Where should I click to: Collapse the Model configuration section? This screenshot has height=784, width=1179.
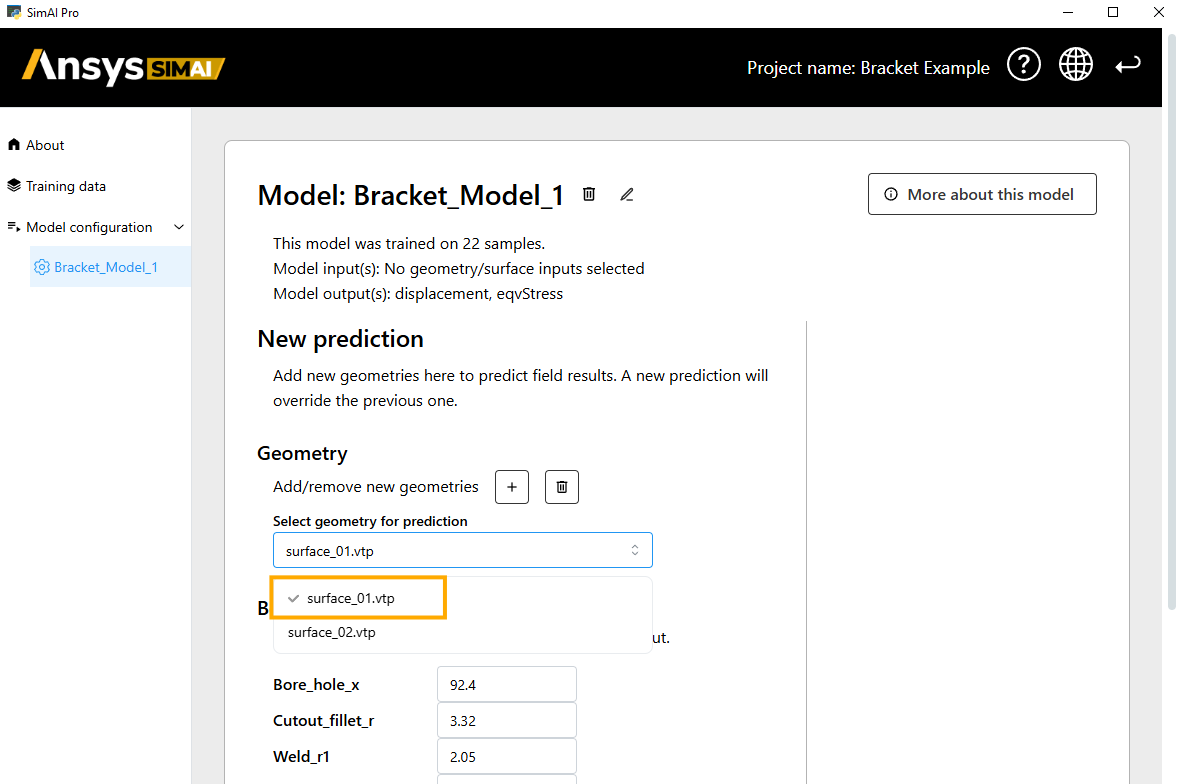pos(179,227)
